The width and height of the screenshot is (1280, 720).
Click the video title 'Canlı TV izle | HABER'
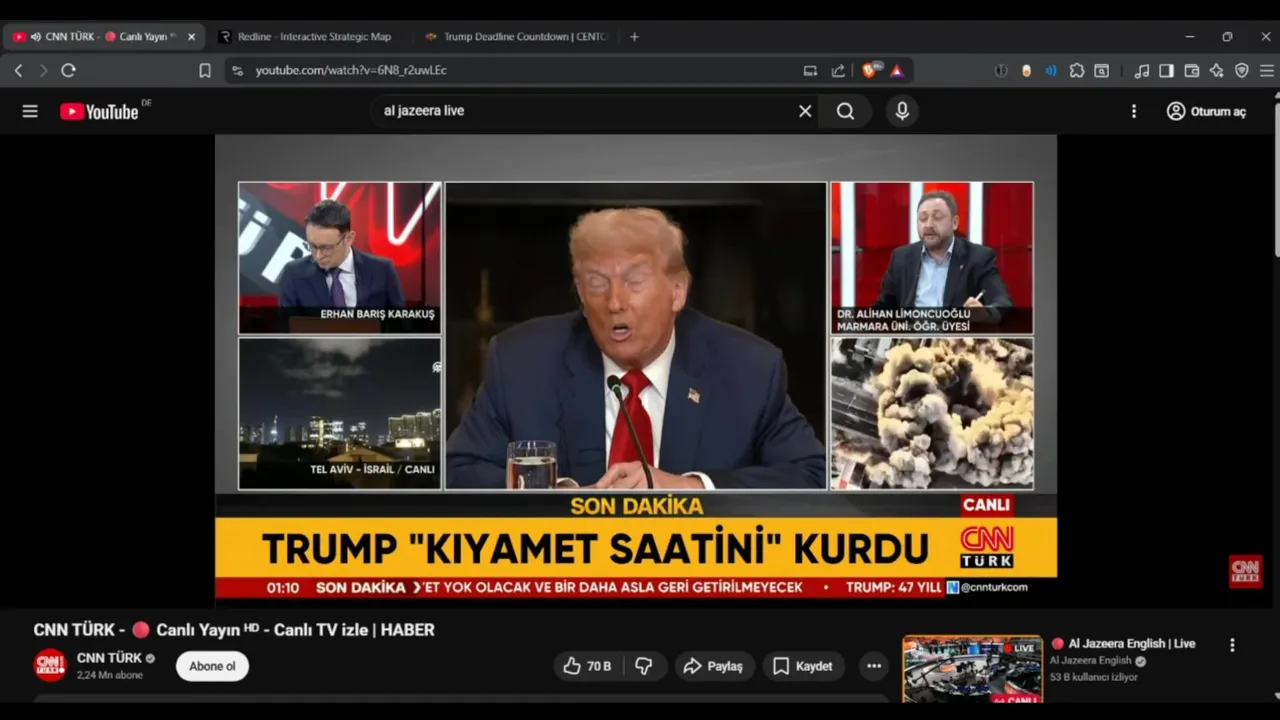pos(354,630)
